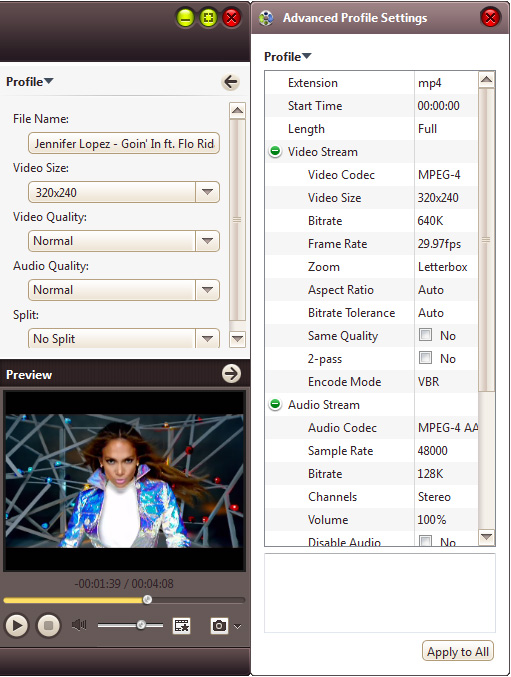Close the Advanced Profile Settings window
This screenshot has width=511, height=677.
click(490, 18)
